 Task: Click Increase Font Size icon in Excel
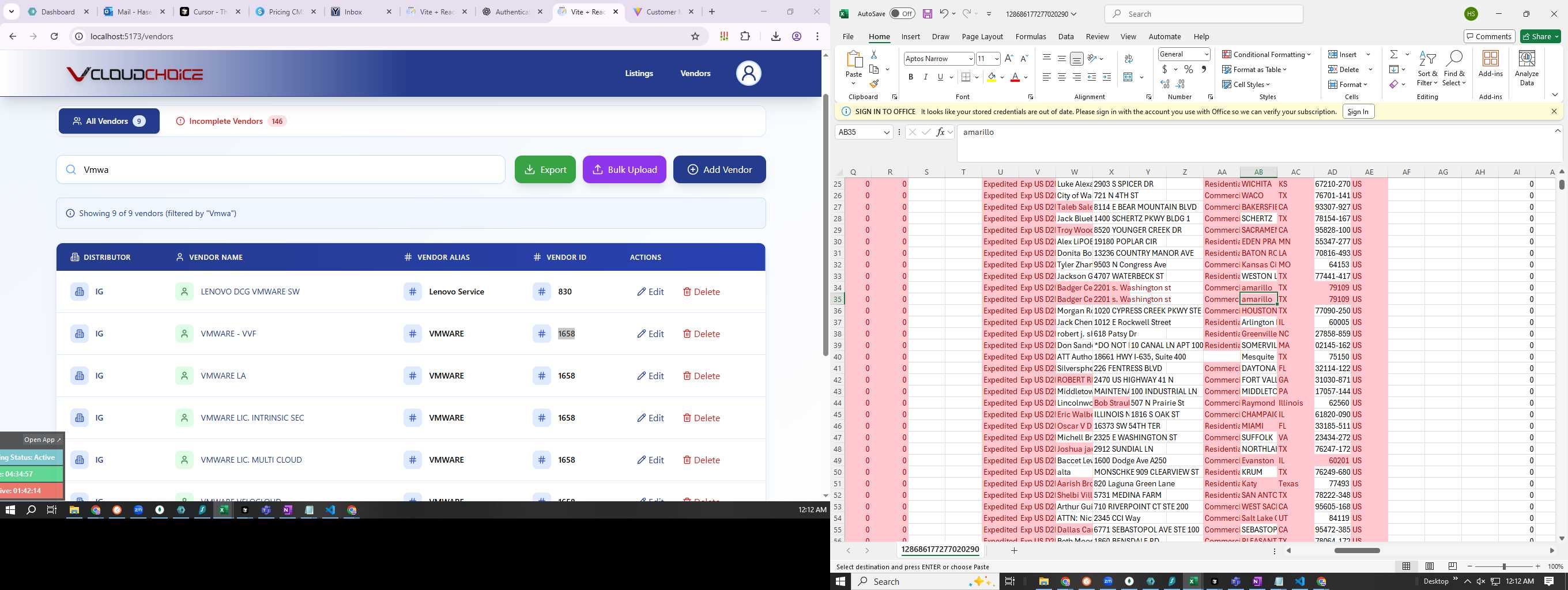(x=1009, y=58)
